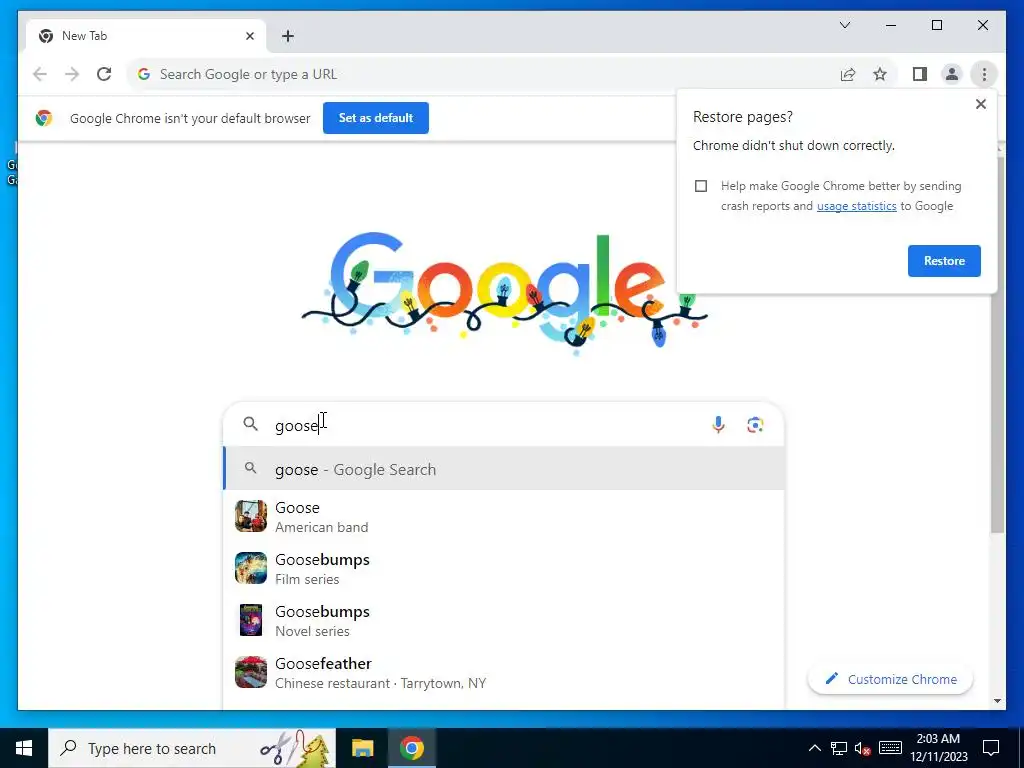
Task: Click the scrollbar down arrow
Action: click(997, 701)
